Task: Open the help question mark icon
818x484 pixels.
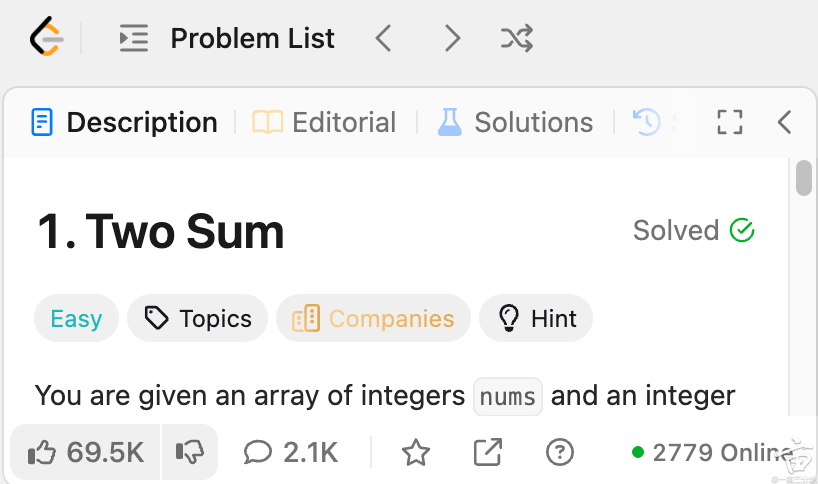Action: click(560, 452)
